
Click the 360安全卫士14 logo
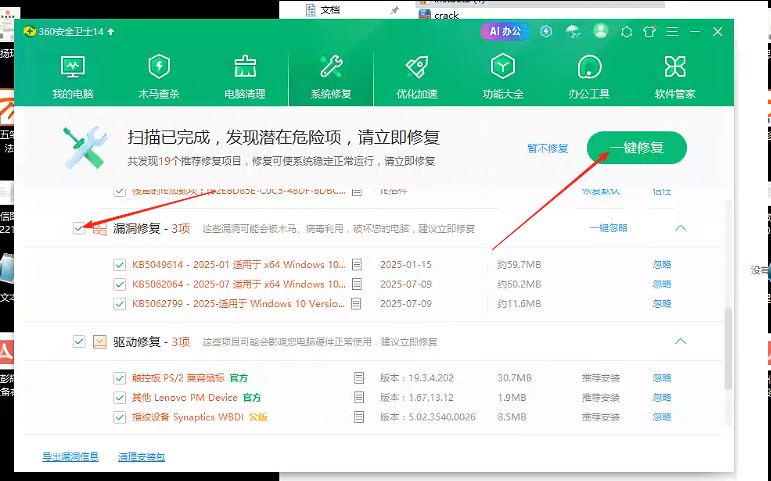[29, 31]
